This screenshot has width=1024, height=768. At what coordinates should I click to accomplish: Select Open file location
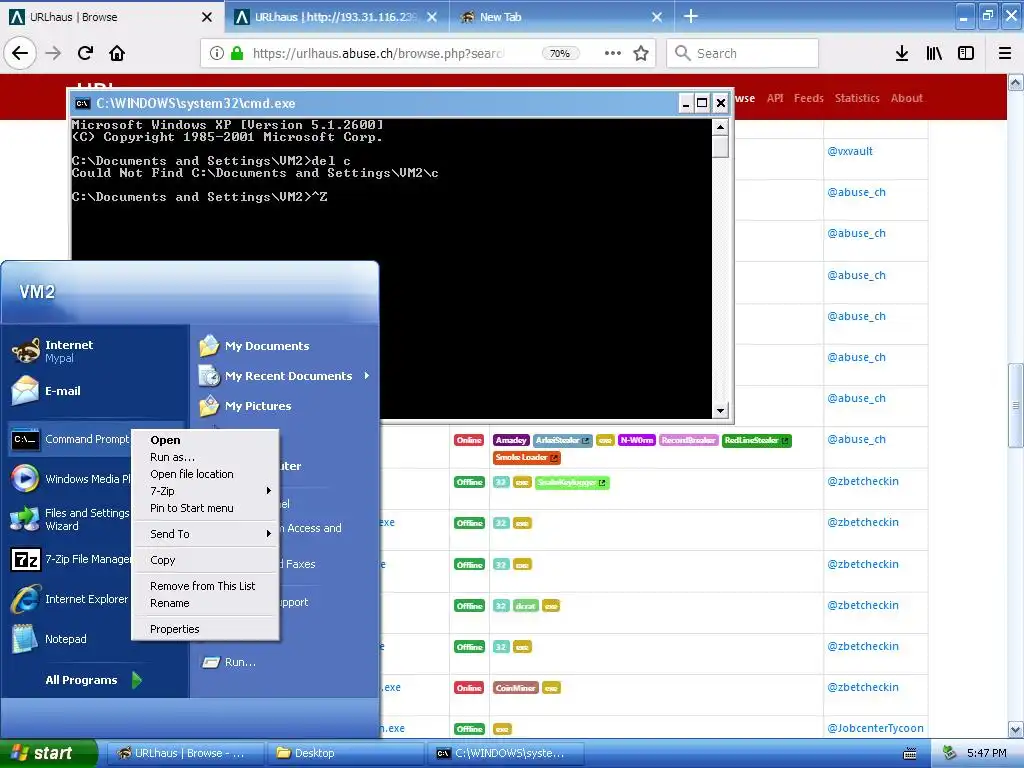point(206,474)
